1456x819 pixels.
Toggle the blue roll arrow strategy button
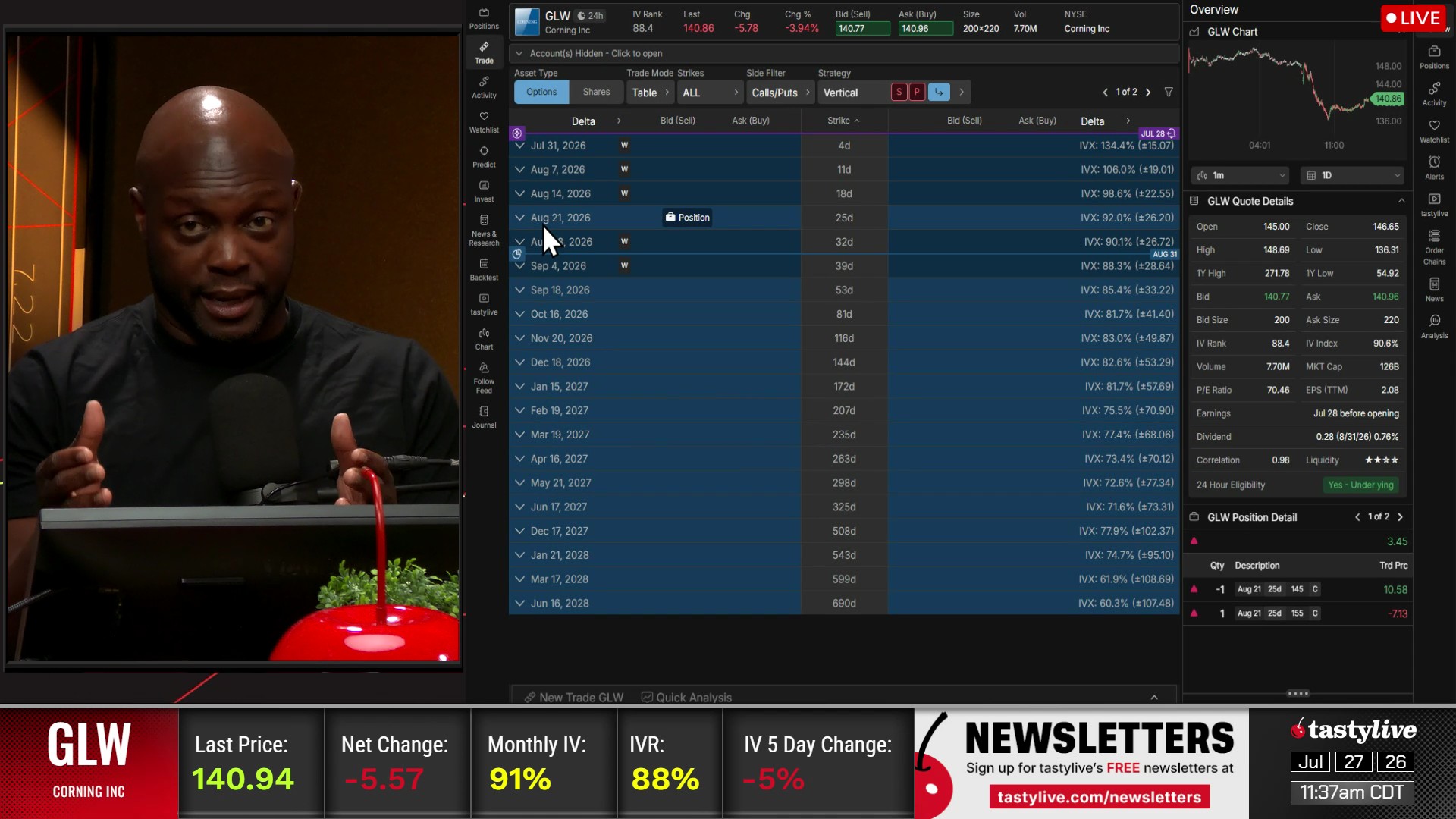[x=939, y=93]
